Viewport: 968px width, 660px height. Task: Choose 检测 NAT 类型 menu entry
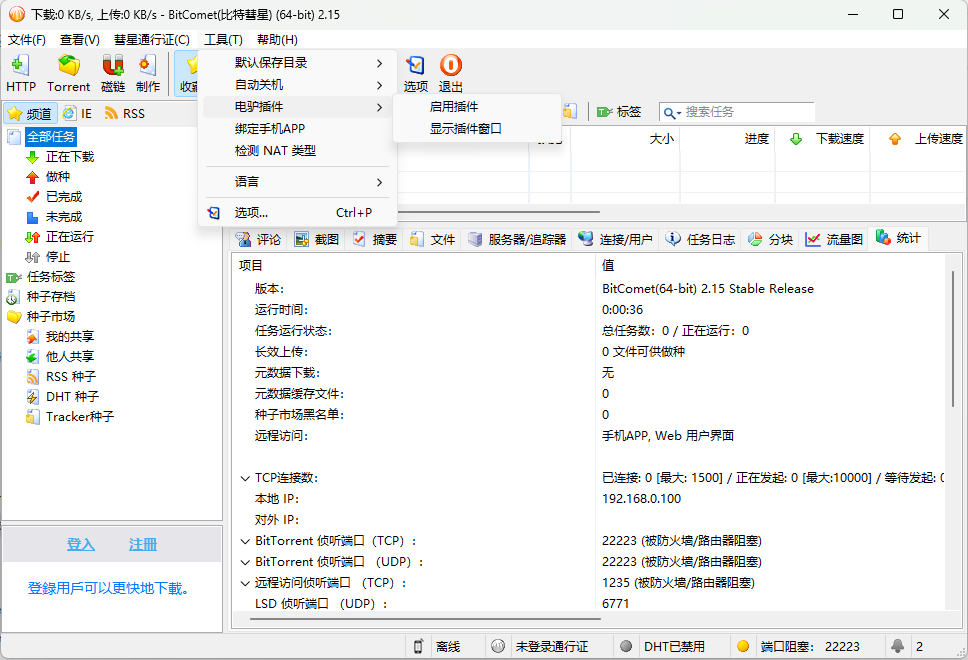[297, 151]
